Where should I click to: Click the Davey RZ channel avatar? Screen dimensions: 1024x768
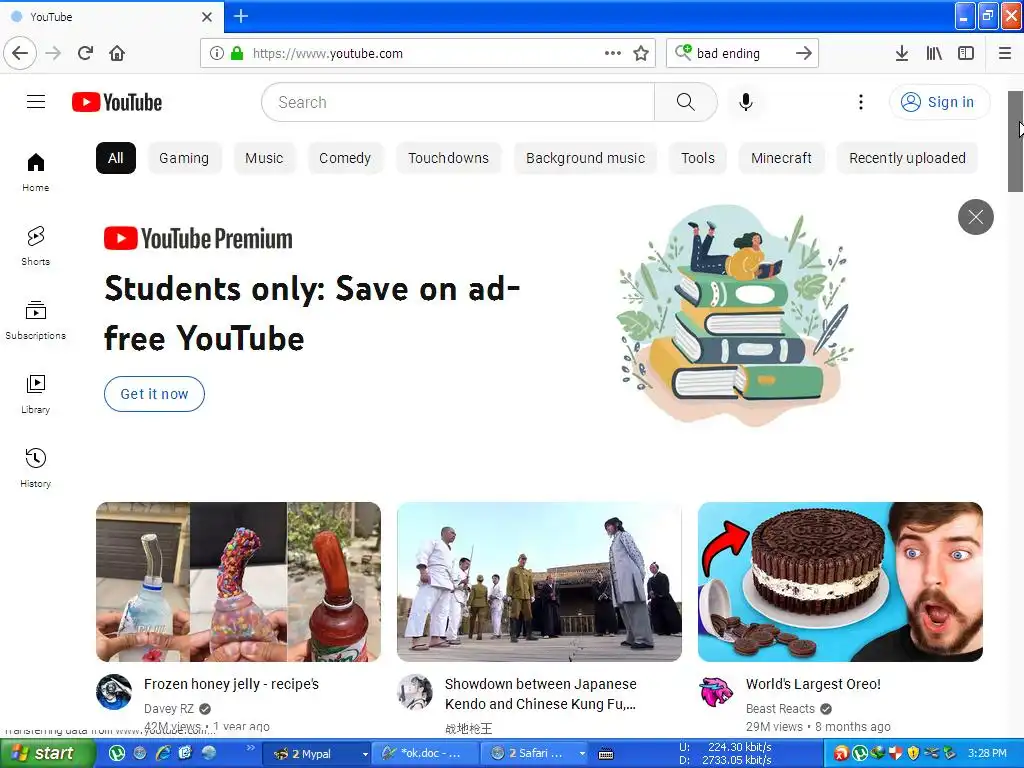[x=114, y=692]
